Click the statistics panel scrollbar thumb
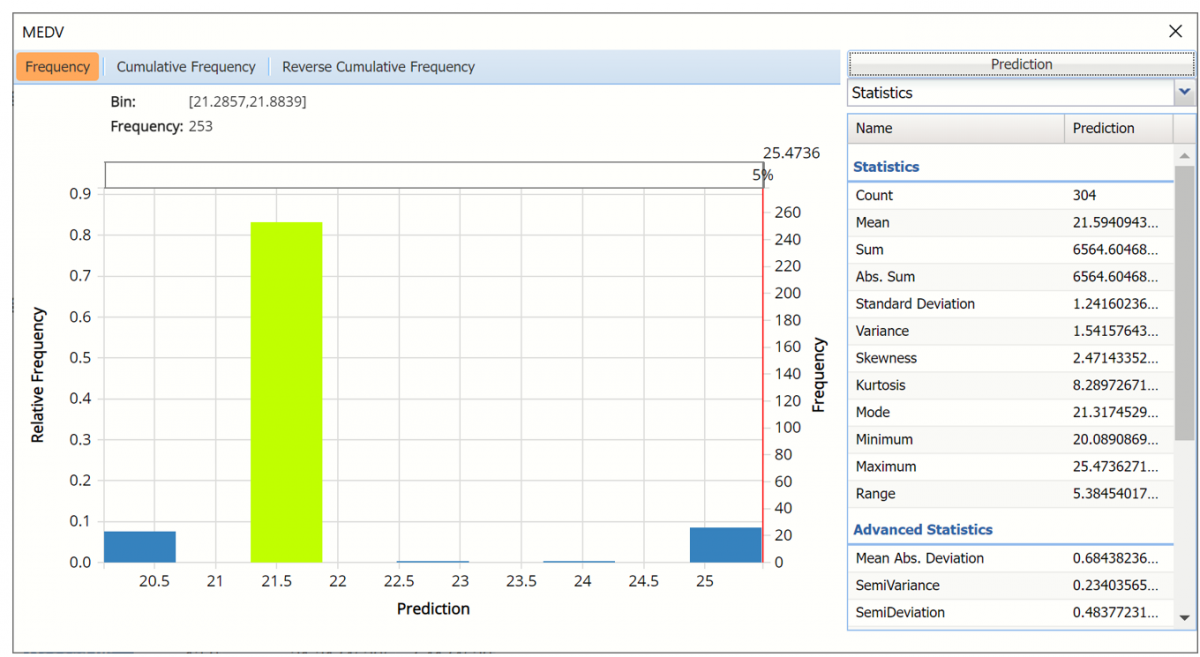 (x=1184, y=300)
